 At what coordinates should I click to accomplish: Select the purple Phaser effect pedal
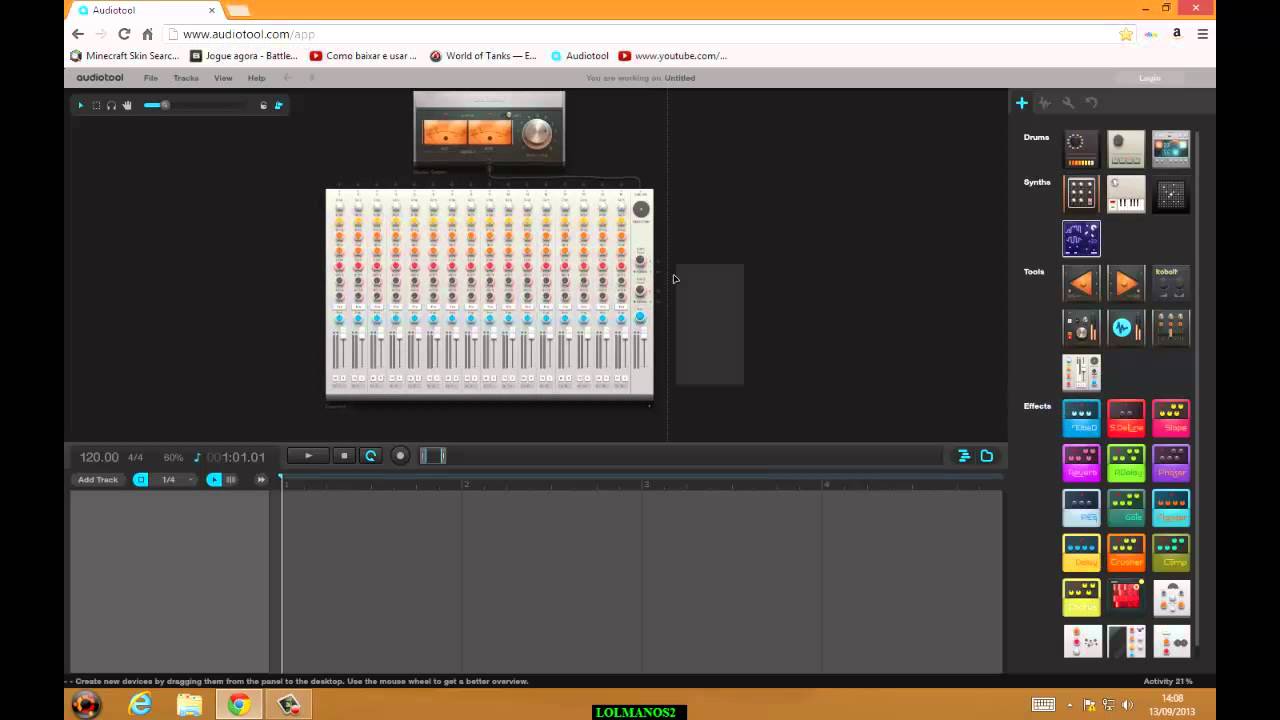tap(1171, 463)
